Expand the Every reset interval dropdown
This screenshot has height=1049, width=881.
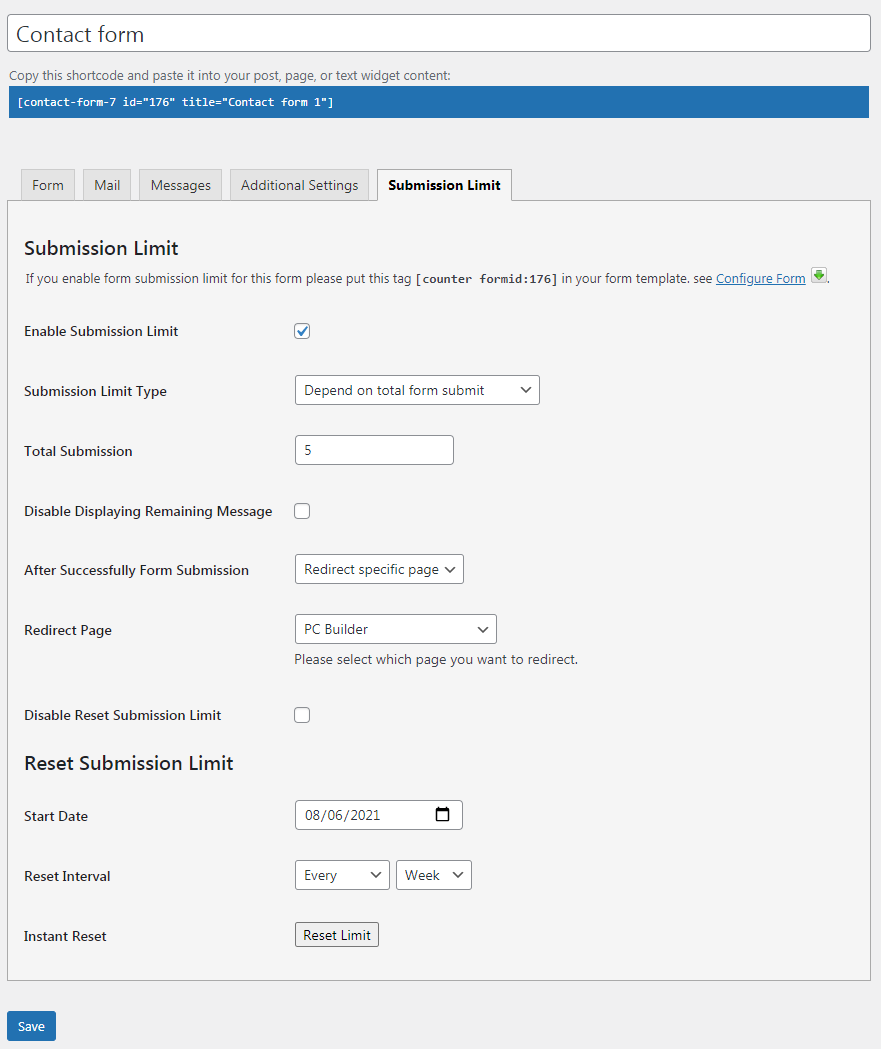[x=342, y=875]
